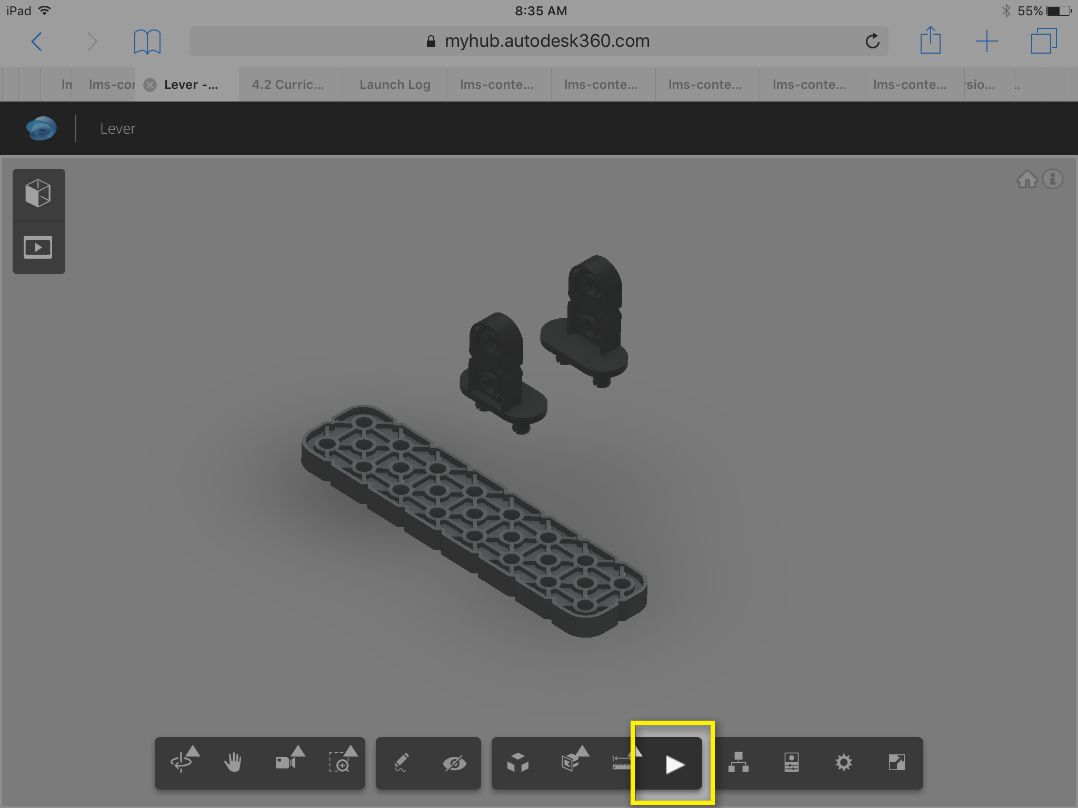The height and width of the screenshot is (808, 1078).
Task: Select the Measure tool
Action: pyautogui.click(x=620, y=764)
